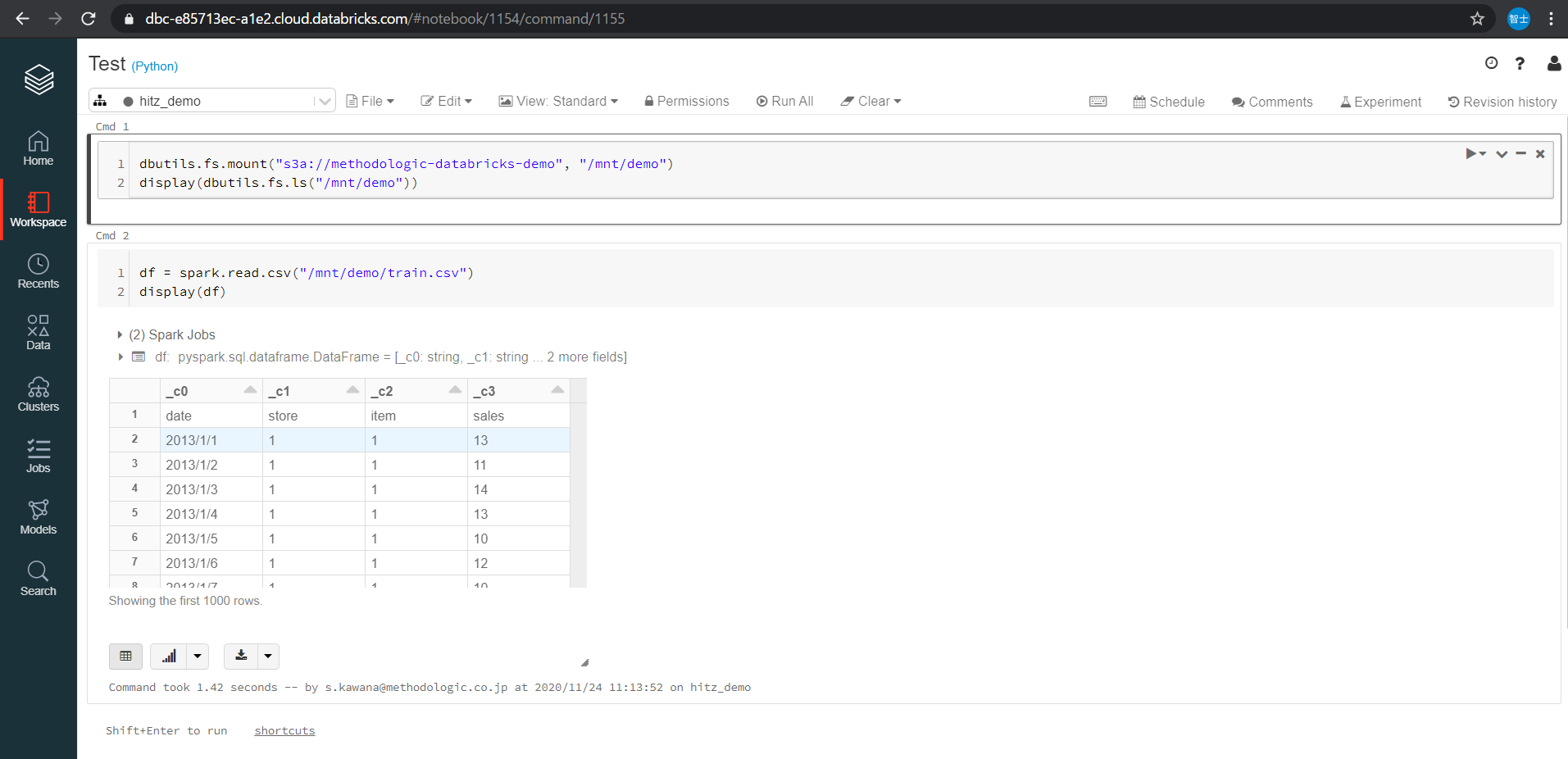Viewport: 1568px width, 759px height.
Task: Open the browser profile avatar
Action: pos(1519,19)
